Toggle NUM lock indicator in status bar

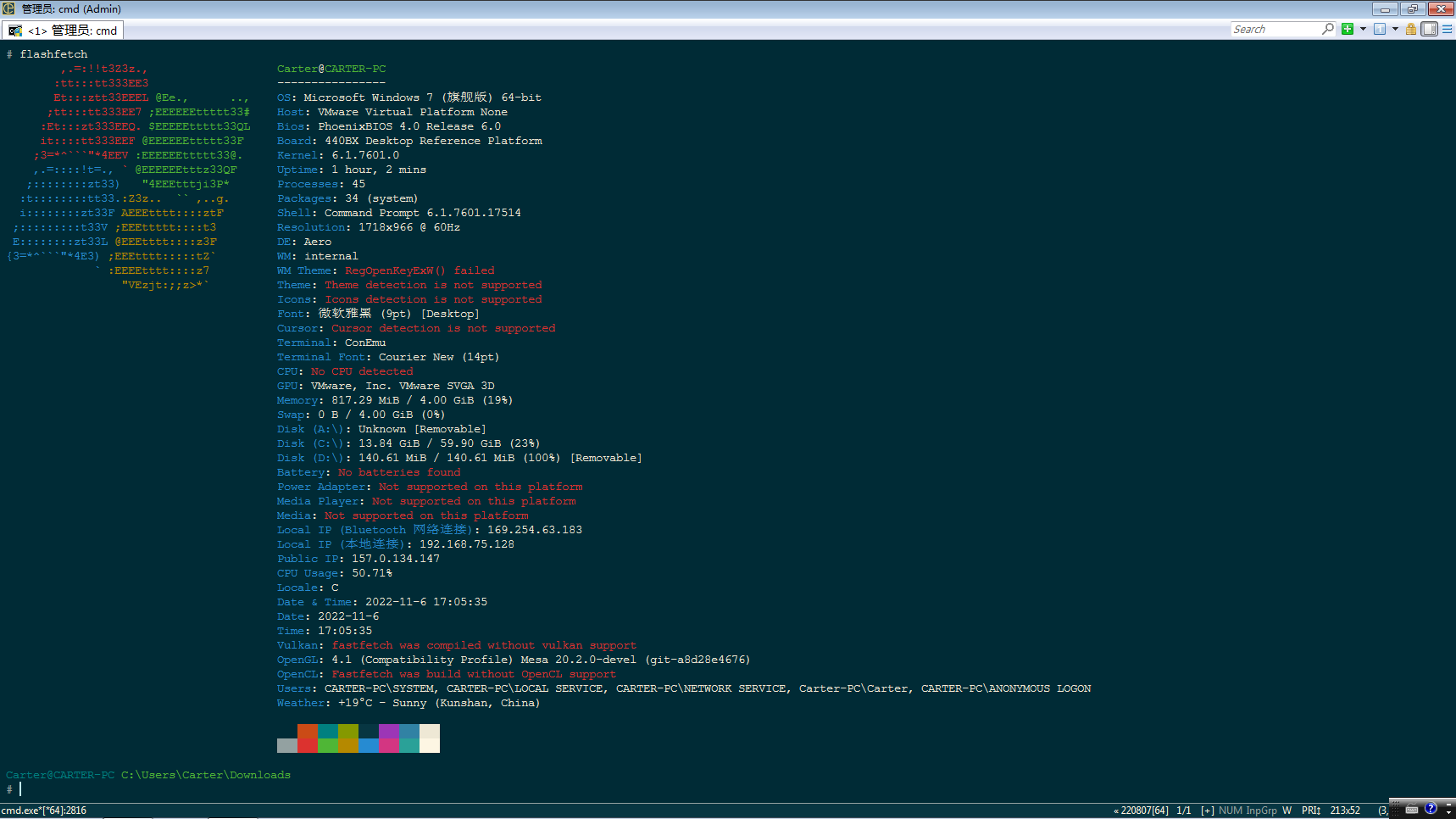click(1231, 811)
